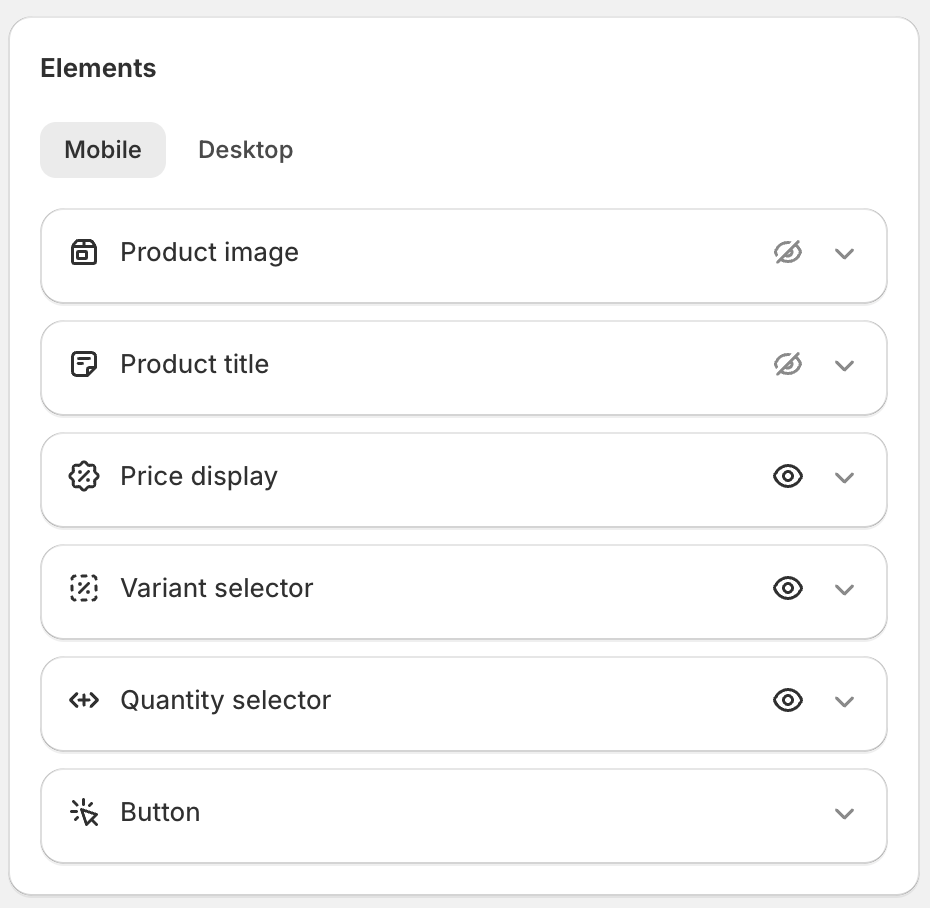
Task: Expand the Product image settings chevron
Action: coord(844,254)
